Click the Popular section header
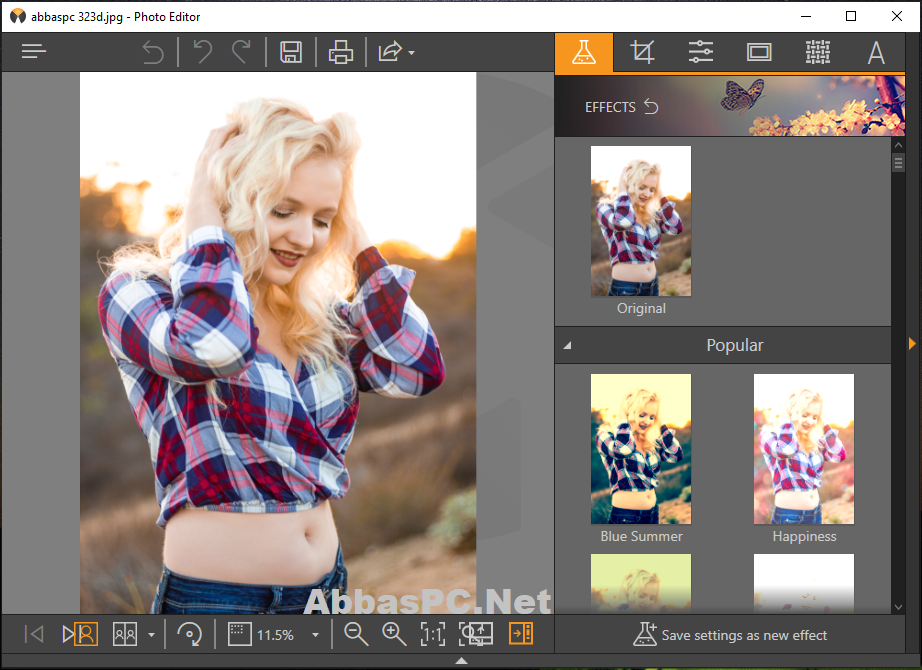 coord(723,345)
